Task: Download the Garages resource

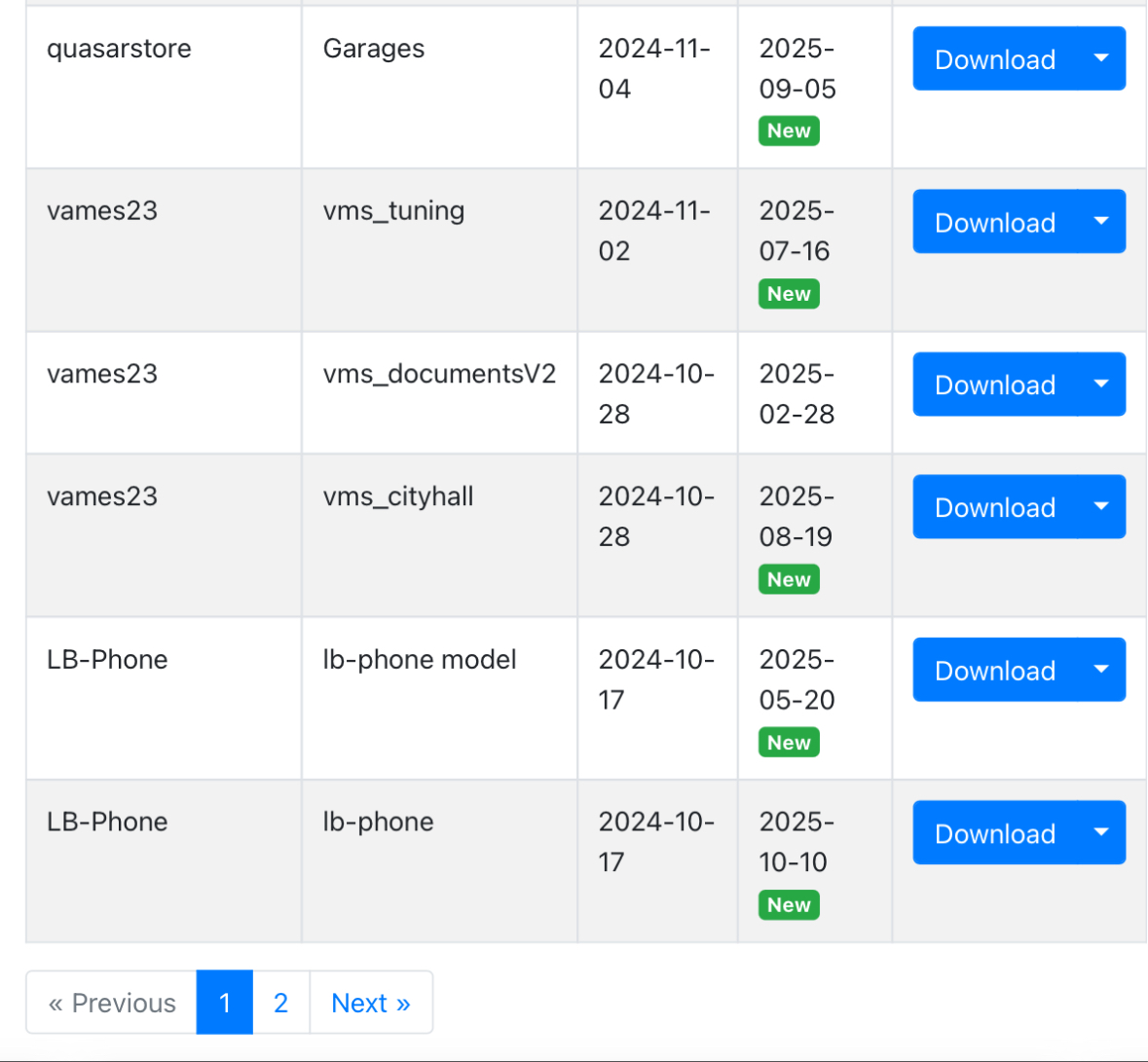Action: pos(995,58)
